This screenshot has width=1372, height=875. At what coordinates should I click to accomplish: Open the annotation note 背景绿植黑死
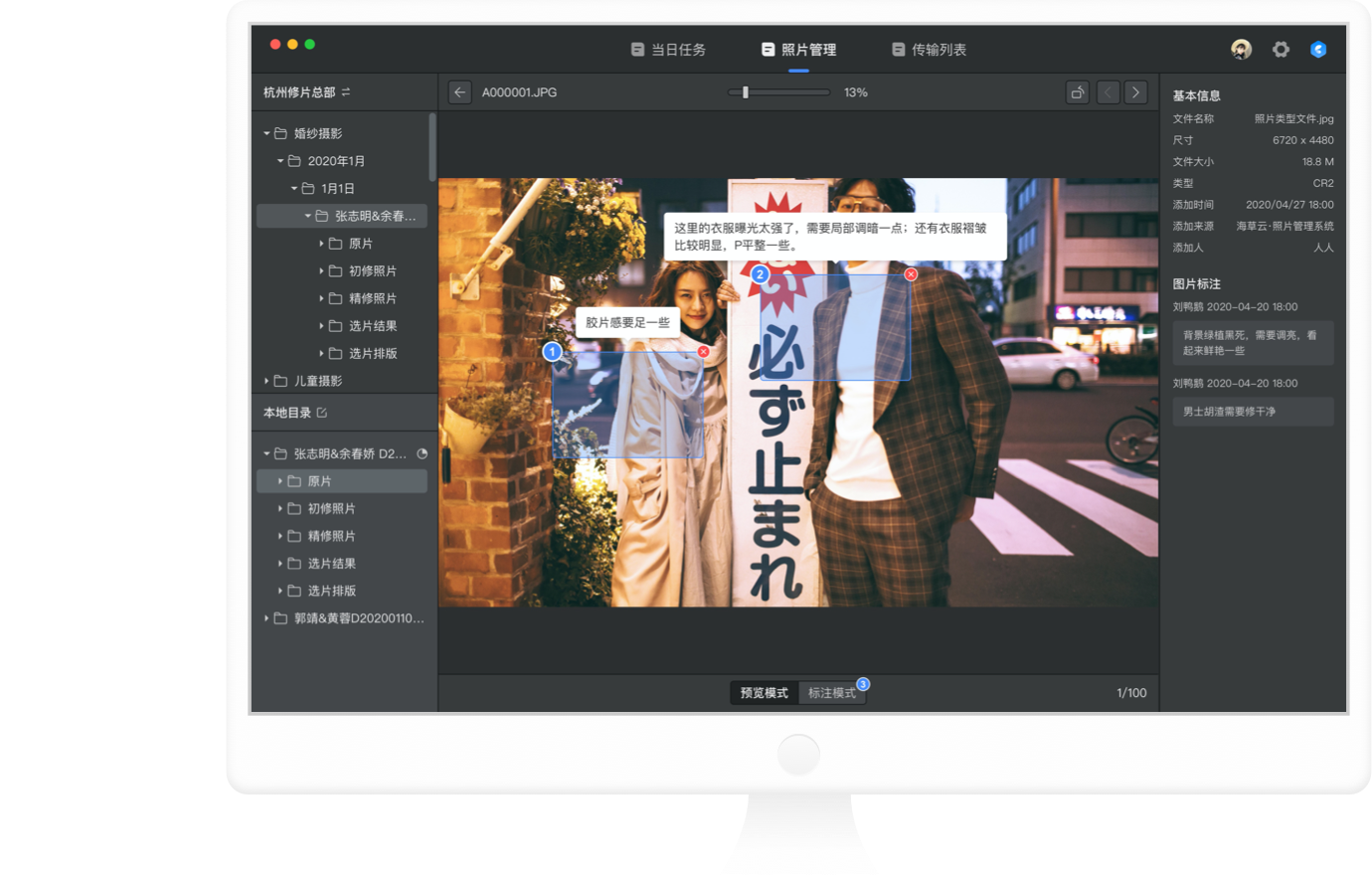[x=1253, y=343]
